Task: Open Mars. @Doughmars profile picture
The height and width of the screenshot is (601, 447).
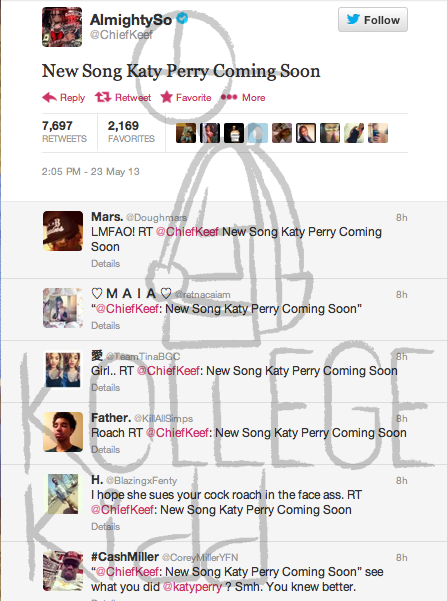Action: [x=63, y=231]
